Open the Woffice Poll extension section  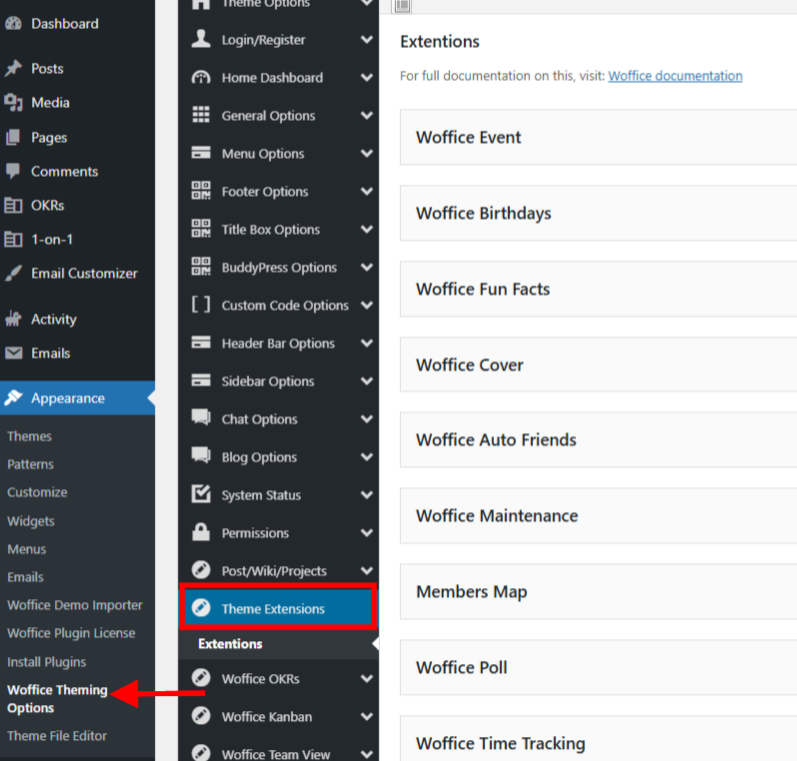(598, 668)
